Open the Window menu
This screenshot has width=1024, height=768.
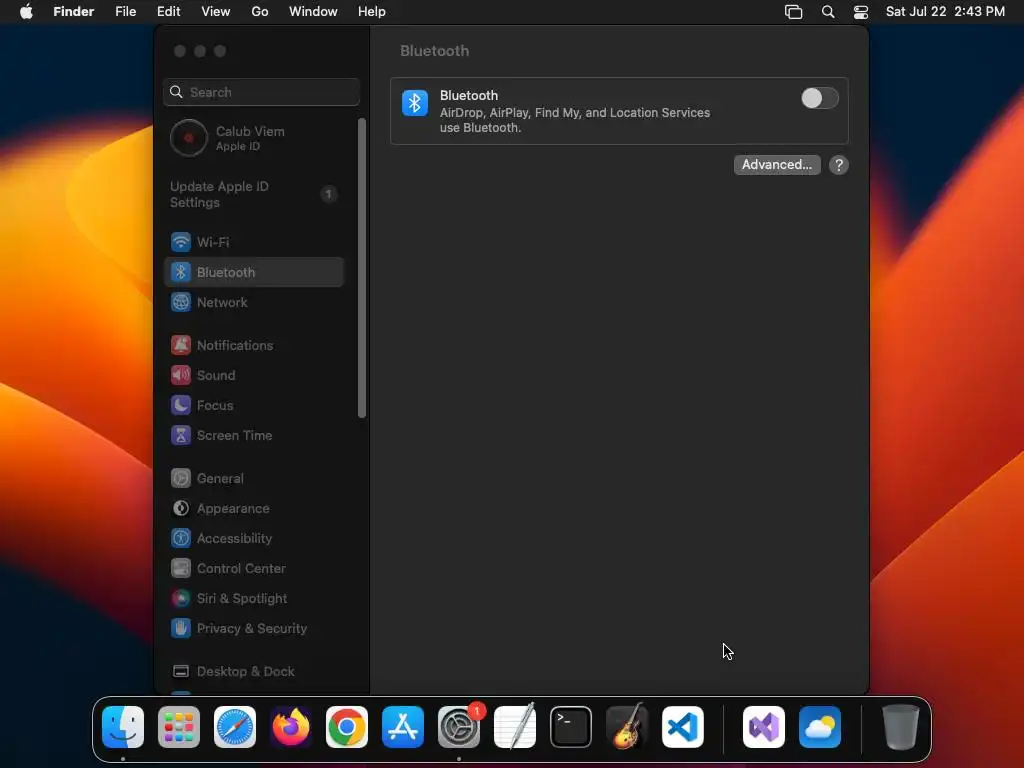[313, 12]
